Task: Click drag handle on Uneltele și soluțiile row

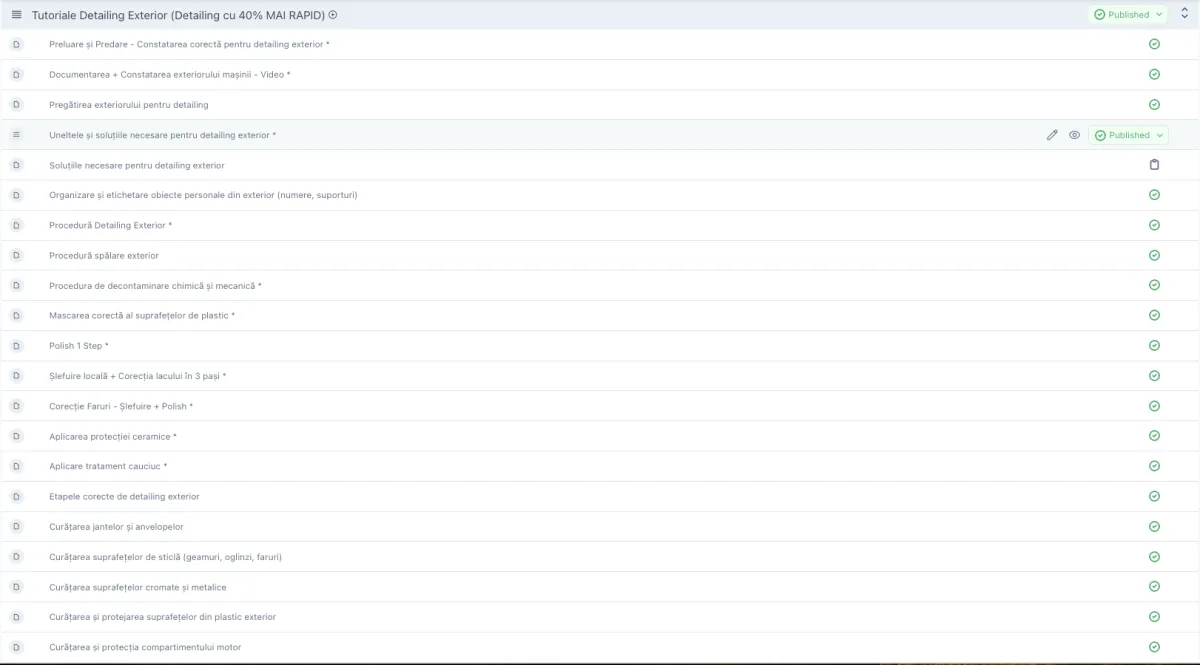Action: [x=16, y=135]
